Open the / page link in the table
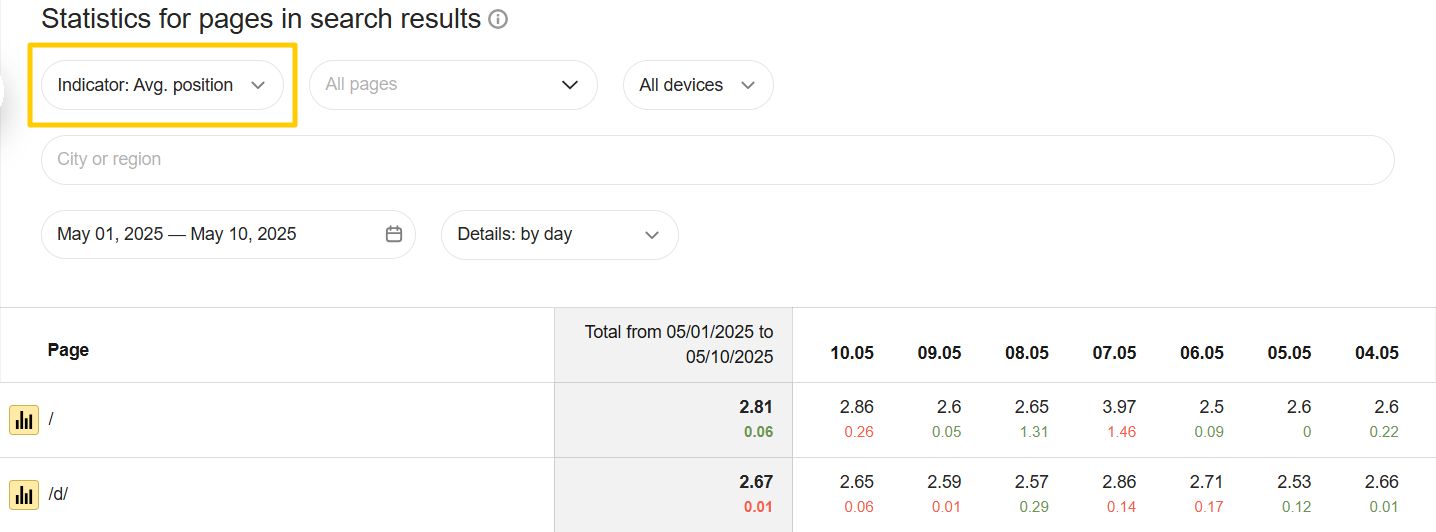Image resolution: width=1436 pixels, height=532 pixels. (x=51, y=420)
